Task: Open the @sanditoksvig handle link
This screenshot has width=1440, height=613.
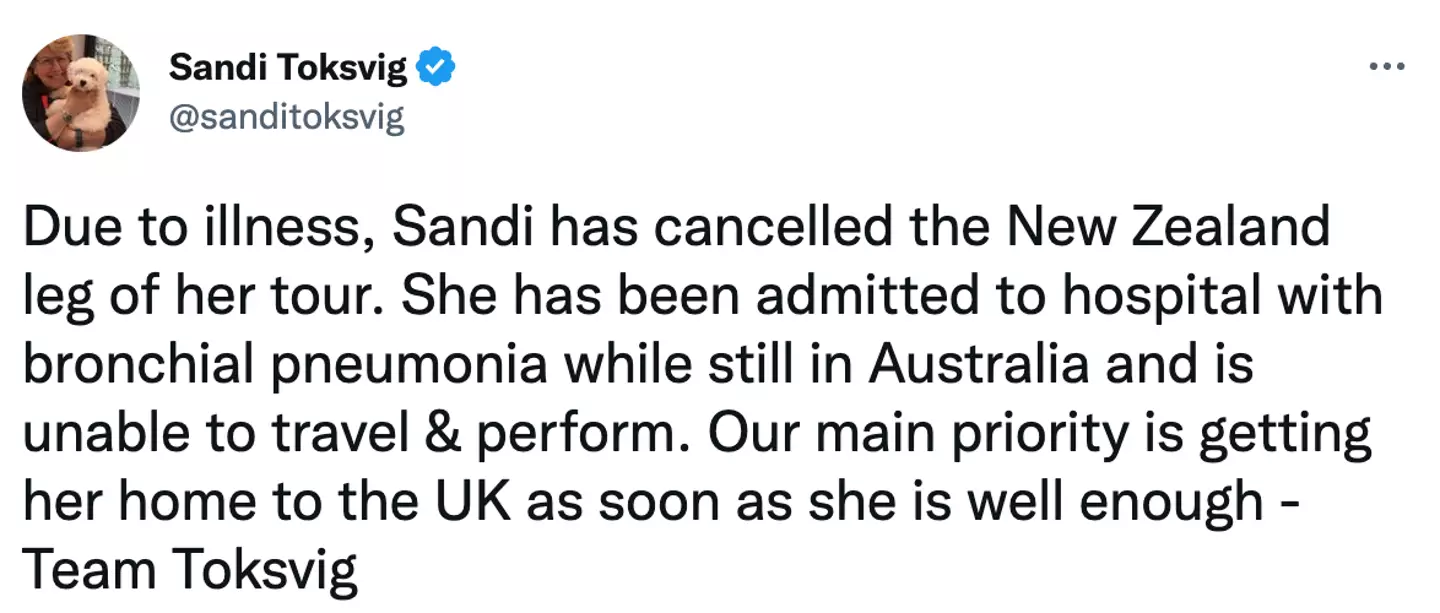Action: pyautogui.click(x=287, y=118)
